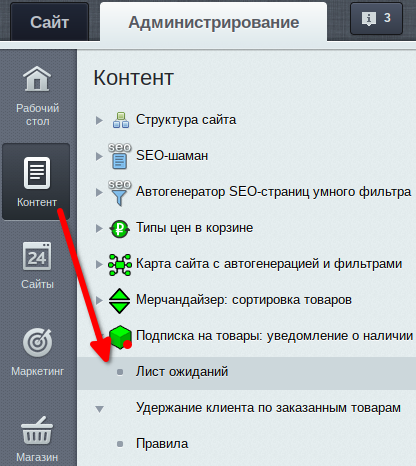Viewport: 416px width, 466px height.
Task: Open Автогенератор SEO-страниц умного фильтра
Action: coord(274,192)
